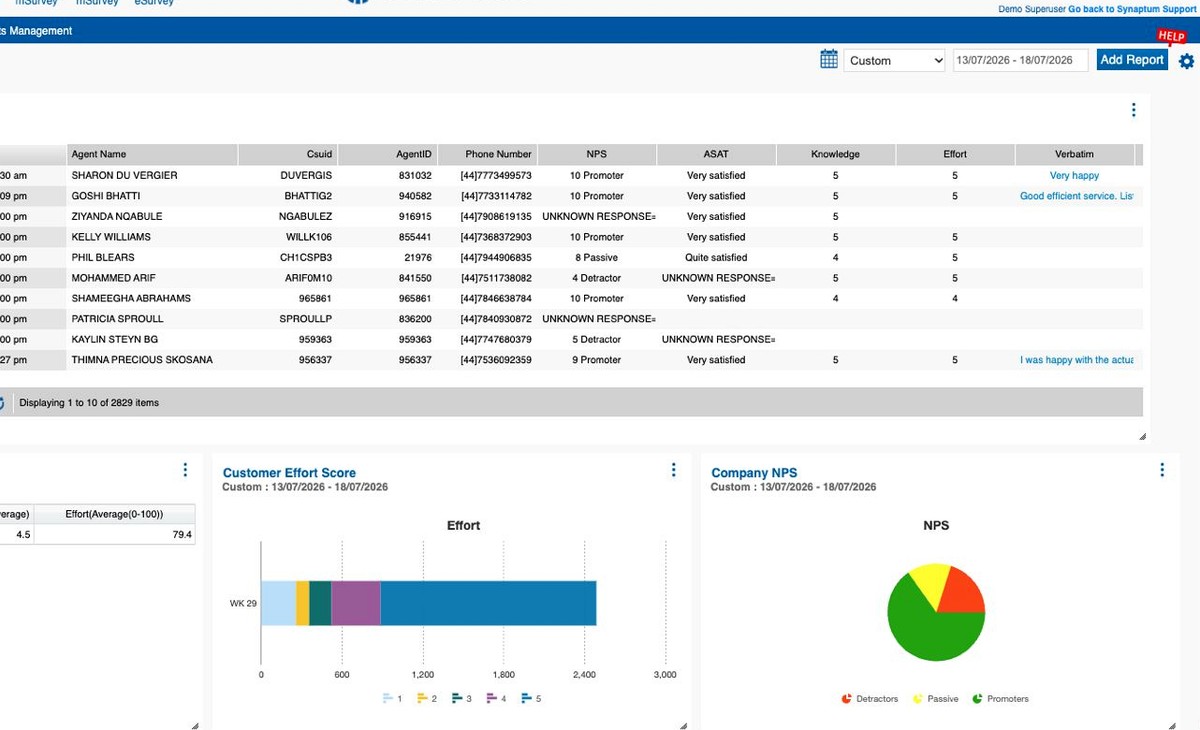Click the red HELP badge
The width and height of the screenshot is (1200, 730).
pos(1171,36)
